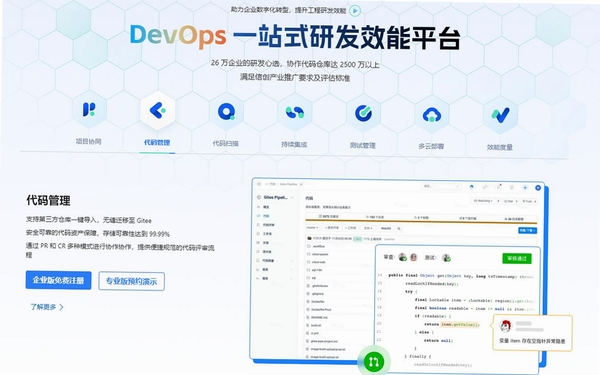Image resolution: width=600 pixels, height=375 pixels.
Task: Click the comment bubble about 变量 item
Action: (x=533, y=333)
